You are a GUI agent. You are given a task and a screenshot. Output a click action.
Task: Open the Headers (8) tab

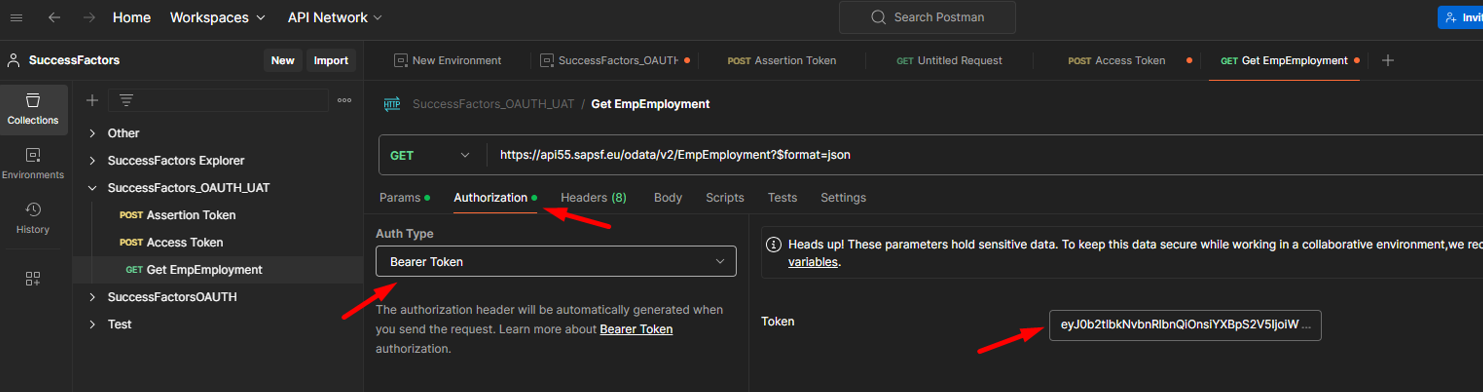593,198
